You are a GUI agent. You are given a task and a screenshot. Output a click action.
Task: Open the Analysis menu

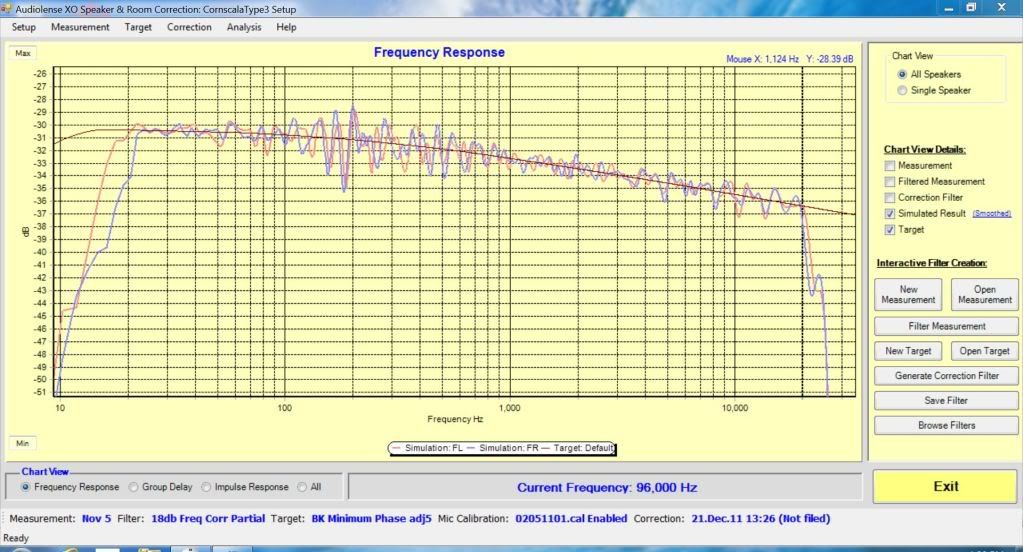click(244, 27)
